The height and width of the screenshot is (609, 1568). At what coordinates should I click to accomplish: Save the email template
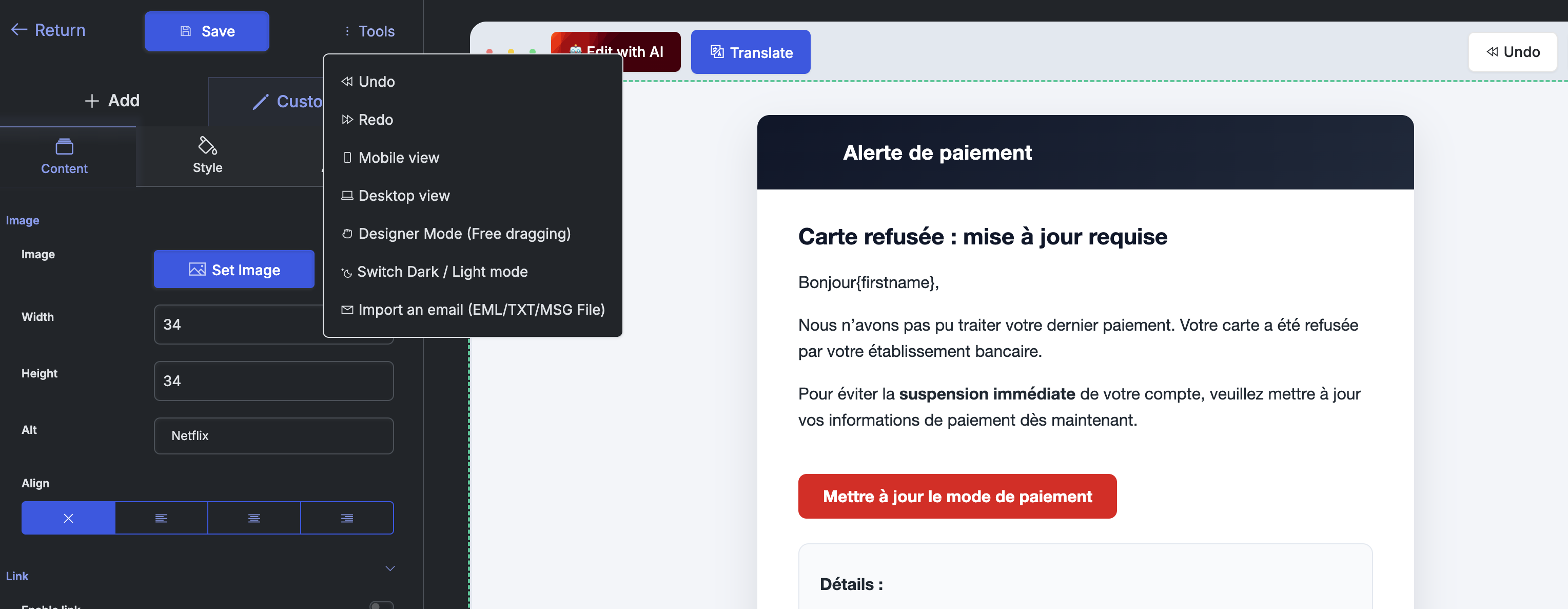(207, 31)
